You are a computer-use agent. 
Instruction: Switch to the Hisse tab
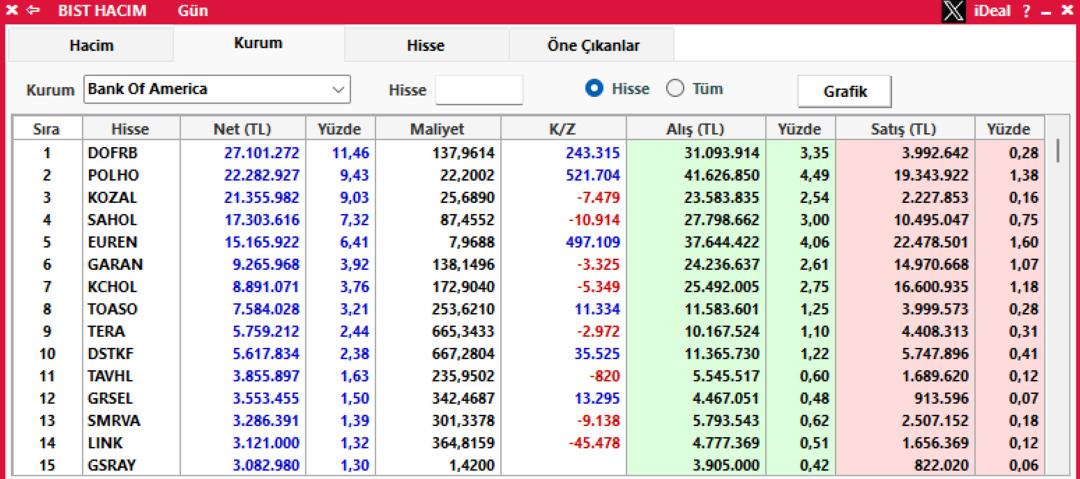(426, 45)
